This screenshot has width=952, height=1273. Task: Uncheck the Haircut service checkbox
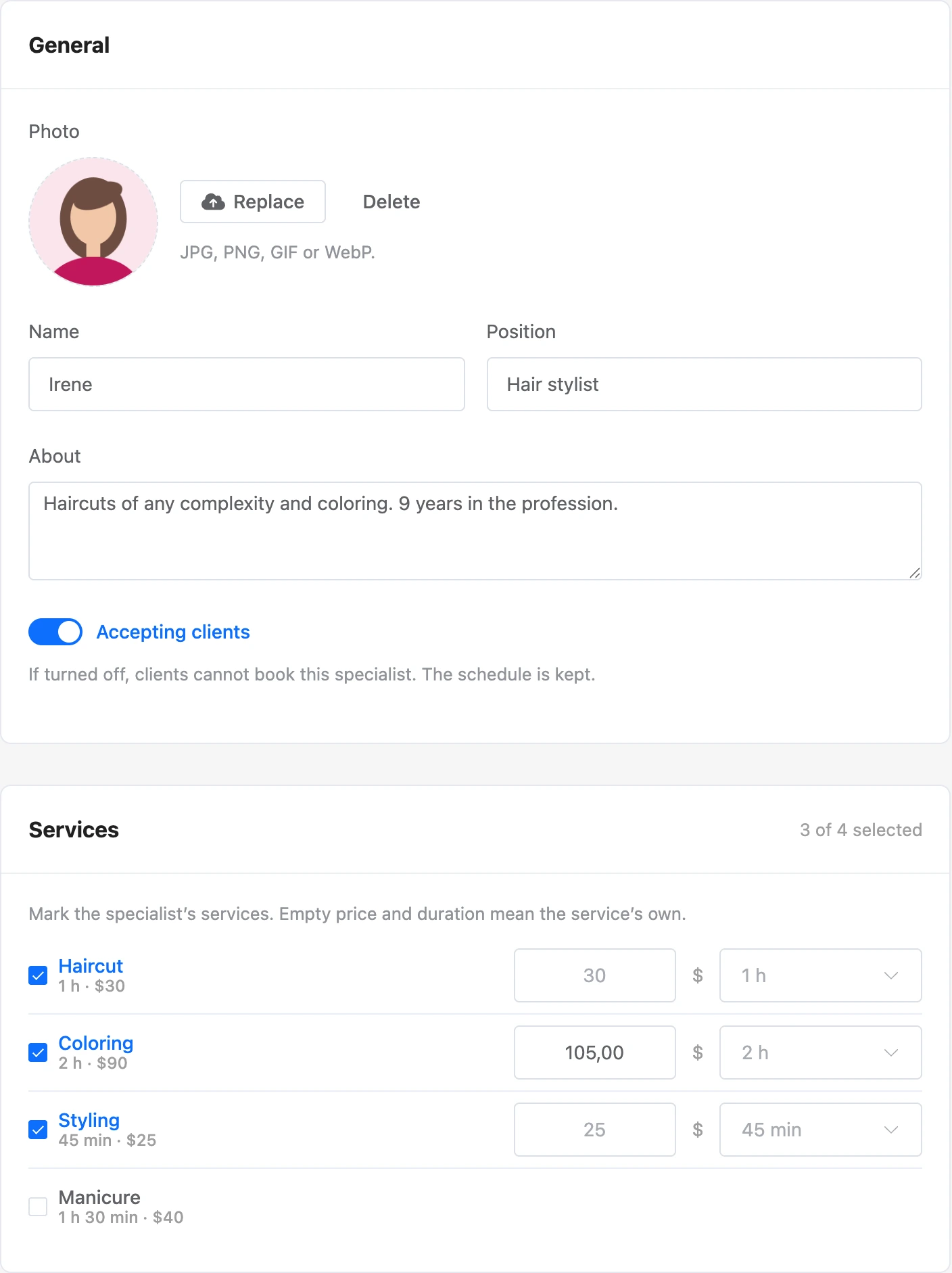pyautogui.click(x=38, y=975)
